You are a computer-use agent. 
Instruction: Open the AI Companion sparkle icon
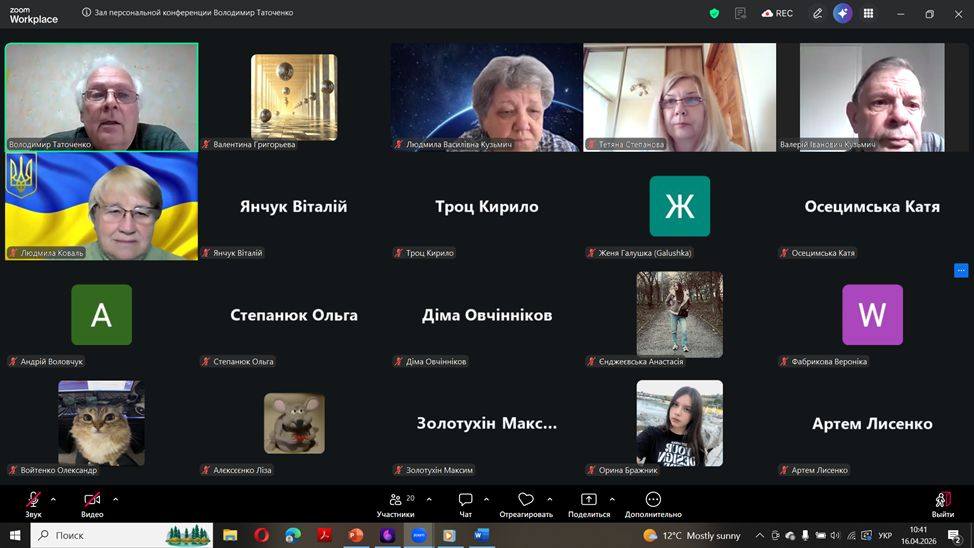point(842,13)
